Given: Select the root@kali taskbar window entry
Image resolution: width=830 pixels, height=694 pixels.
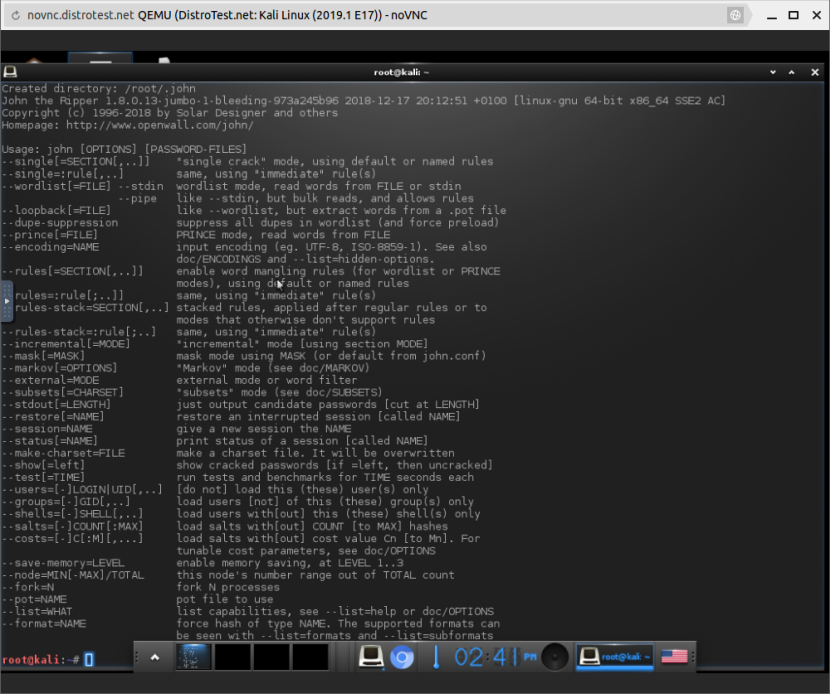Looking at the screenshot, I should [615, 657].
